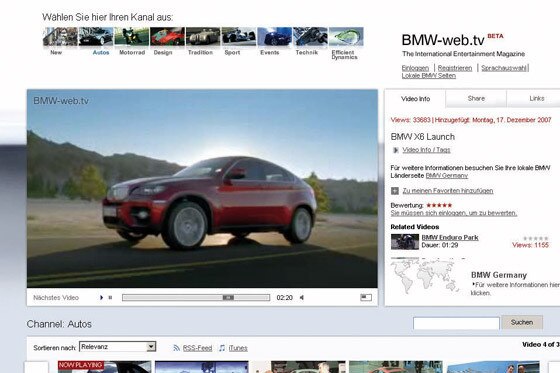The height and width of the screenshot is (373, 560).
Task: Follow the BMW Germany country page link
Action: point(447,176)
